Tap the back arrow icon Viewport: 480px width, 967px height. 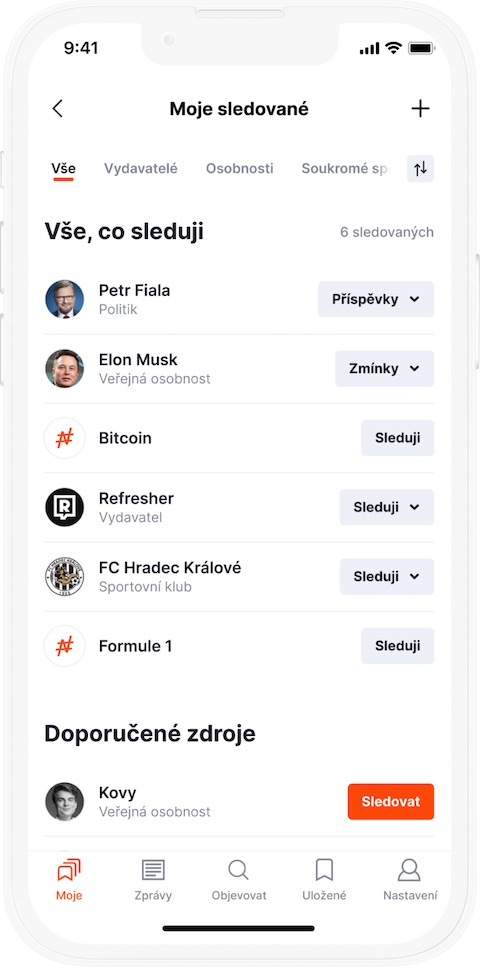click(57, 109)
